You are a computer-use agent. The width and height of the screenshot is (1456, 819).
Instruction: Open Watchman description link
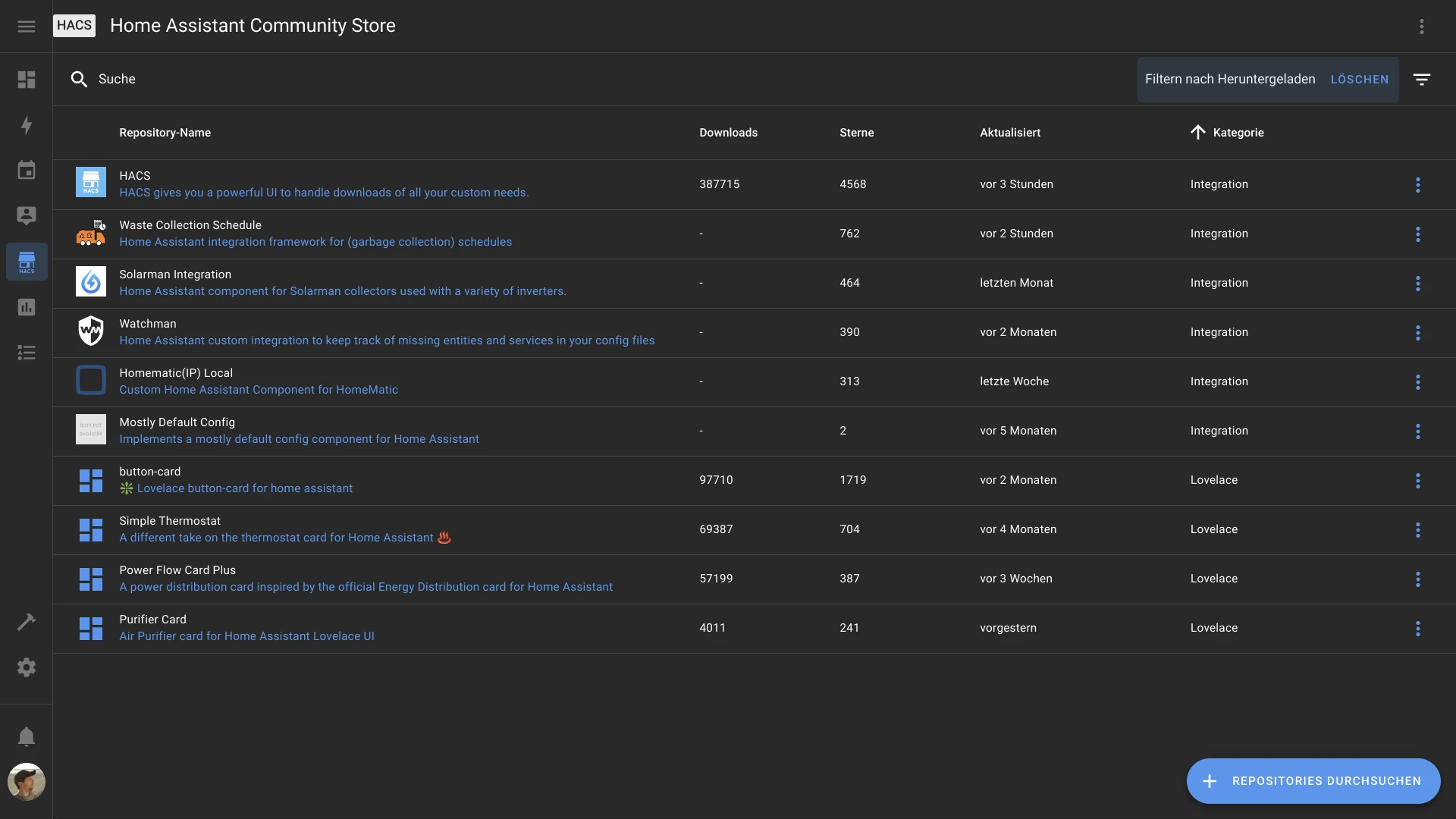[x=387, y=340]
